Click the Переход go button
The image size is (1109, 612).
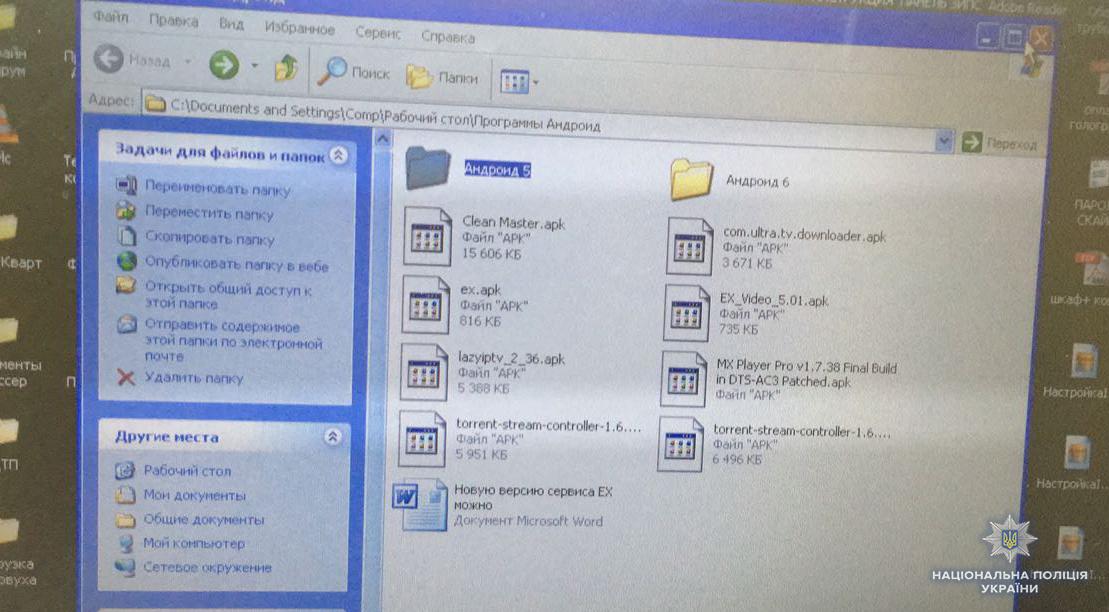pyautogui.click(x=999, y=144)
